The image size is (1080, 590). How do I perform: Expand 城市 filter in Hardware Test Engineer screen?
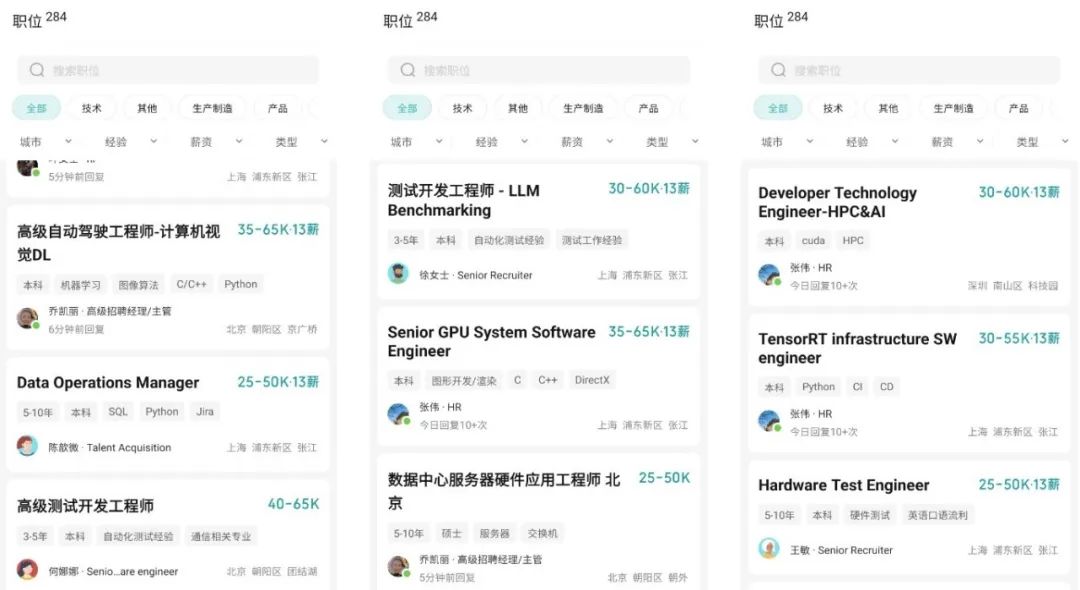[x=787, y=142]
